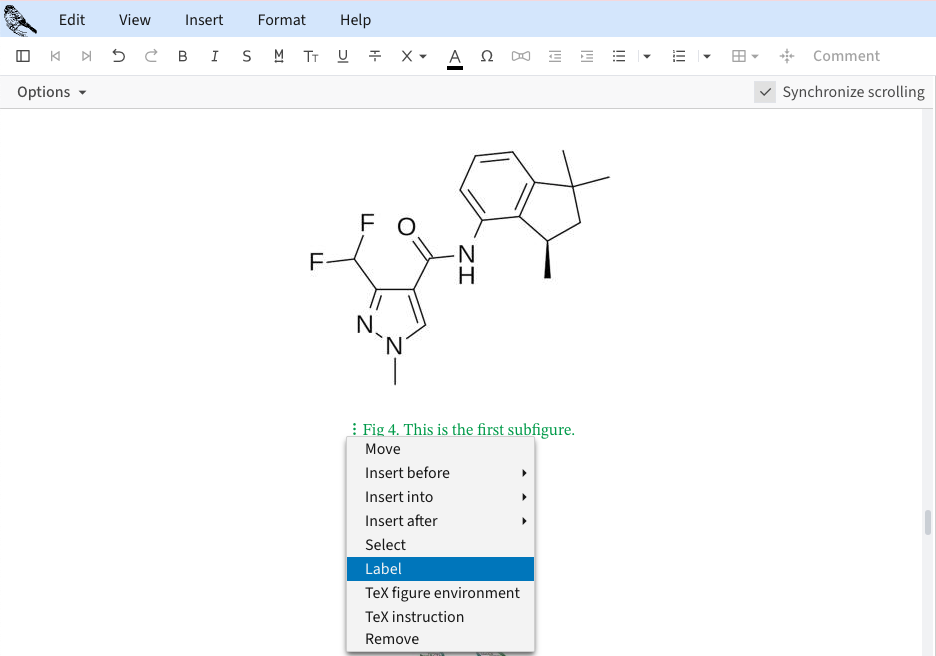
Task: Click TeX figure environment entry
Action: pyautogui.click(x=442, y=593)
